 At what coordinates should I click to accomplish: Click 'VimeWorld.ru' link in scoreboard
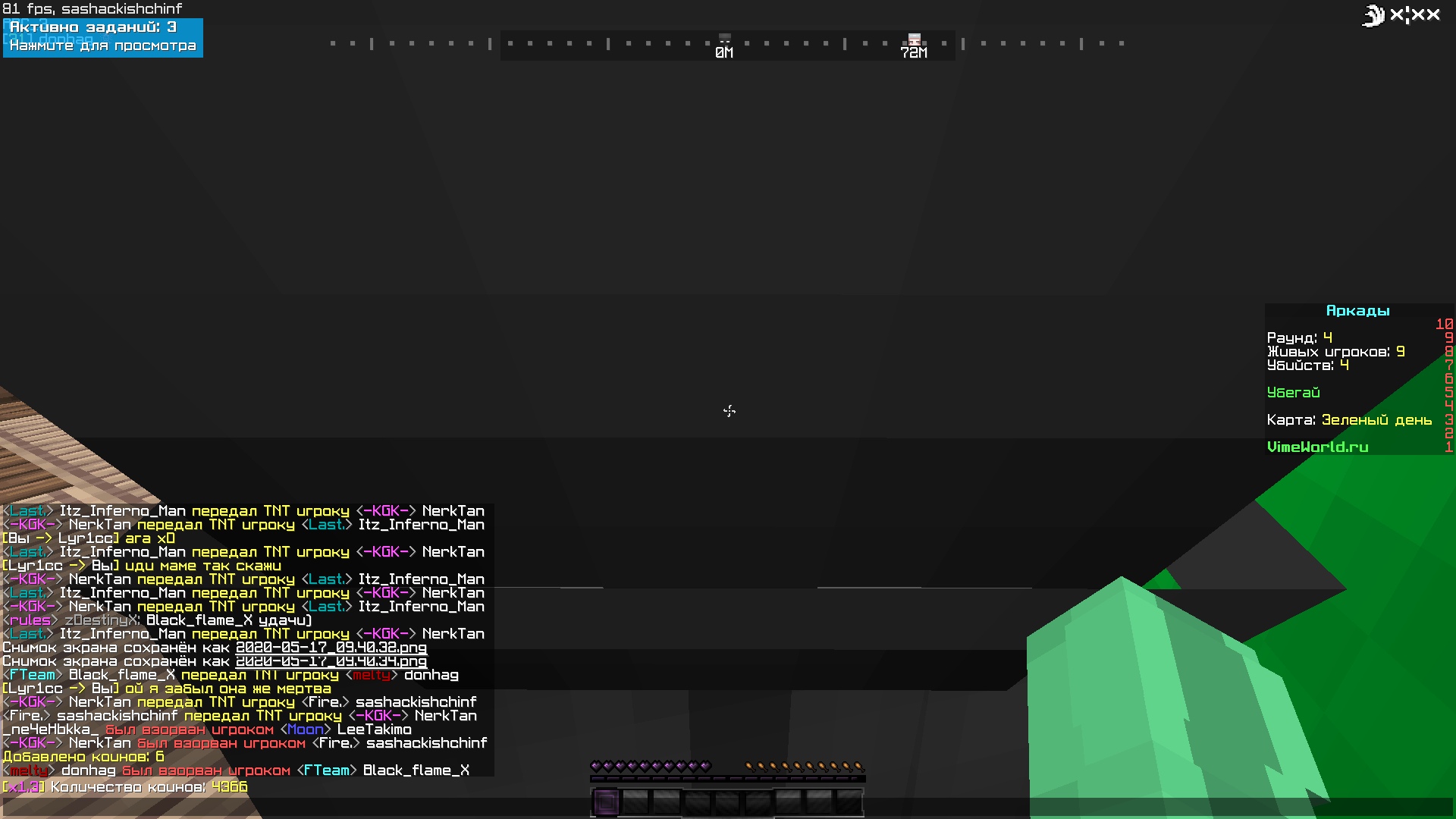(x=1318, y=447)
